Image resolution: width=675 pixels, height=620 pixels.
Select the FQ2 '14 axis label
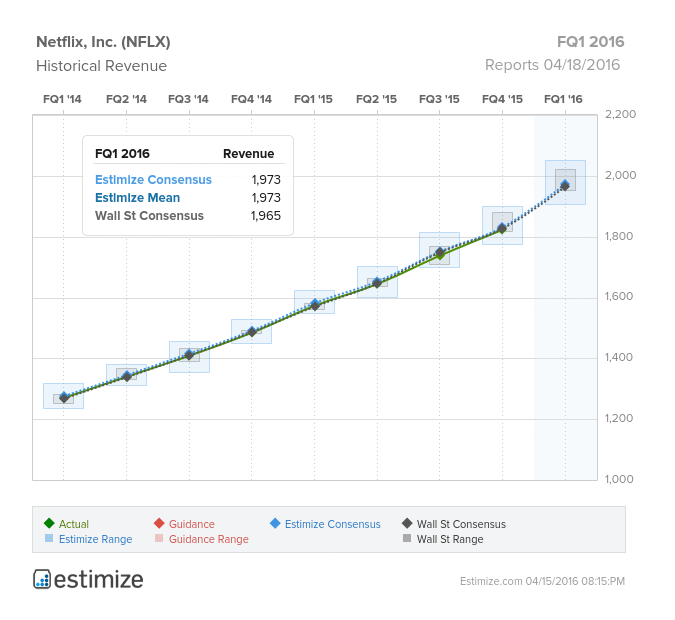pyautogui.click(x=126, y=99)
